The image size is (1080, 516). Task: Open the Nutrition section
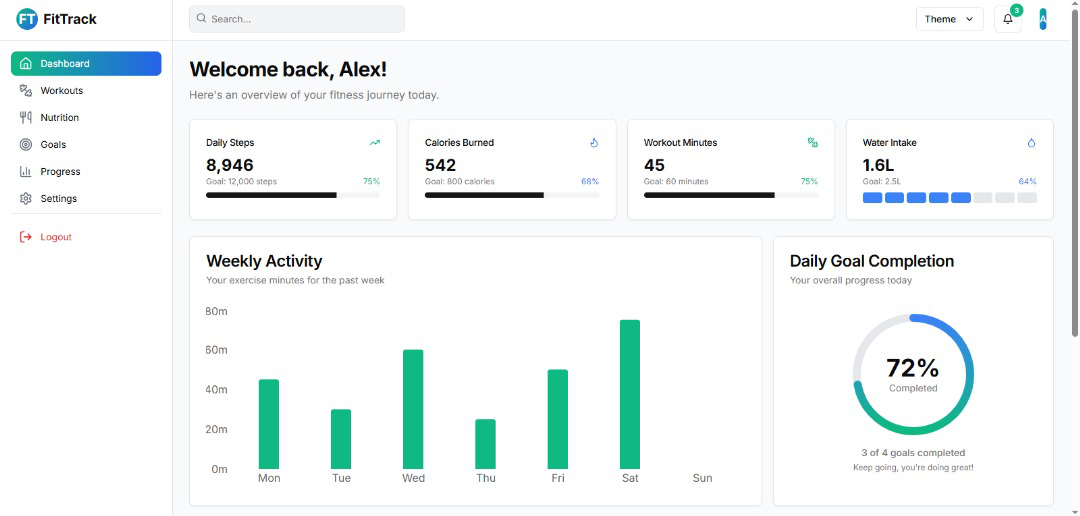pos(86,117)
